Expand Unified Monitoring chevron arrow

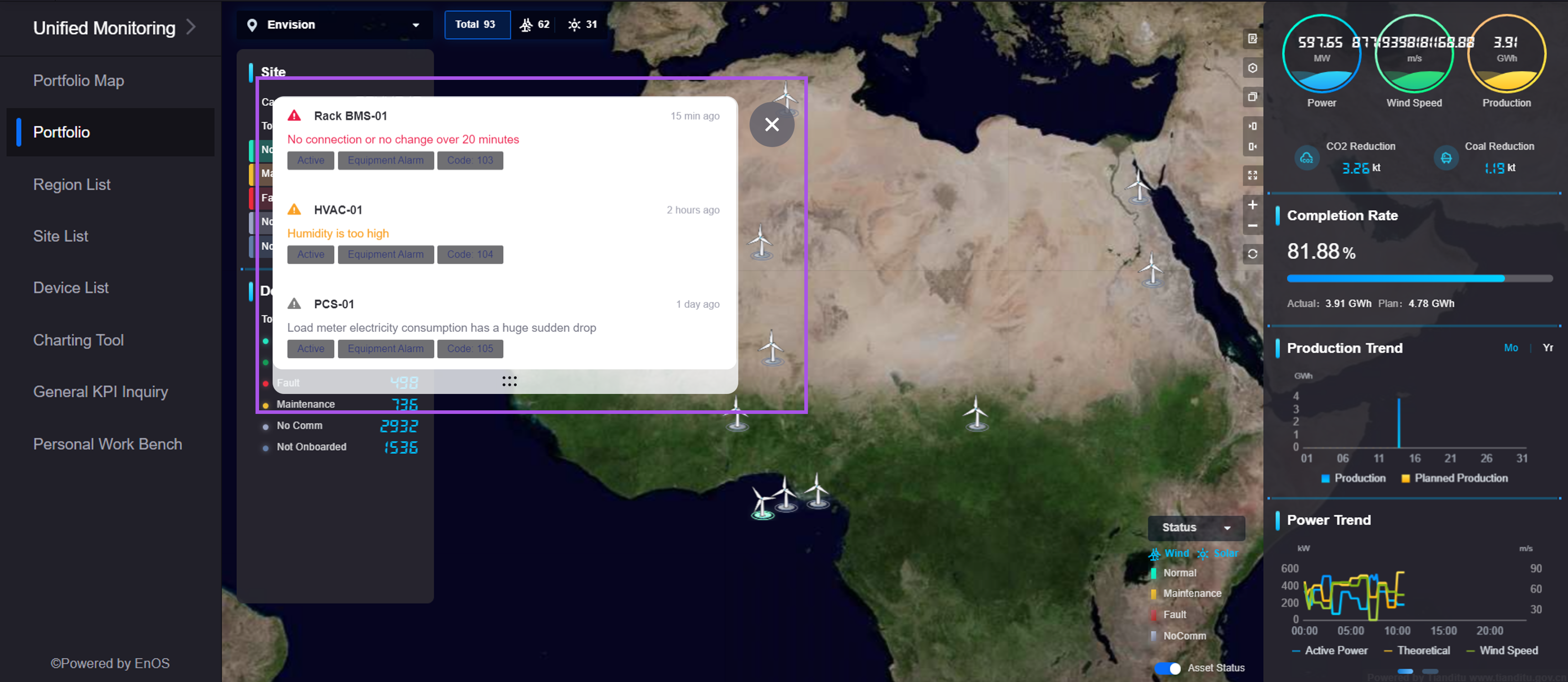pos(191,27)
